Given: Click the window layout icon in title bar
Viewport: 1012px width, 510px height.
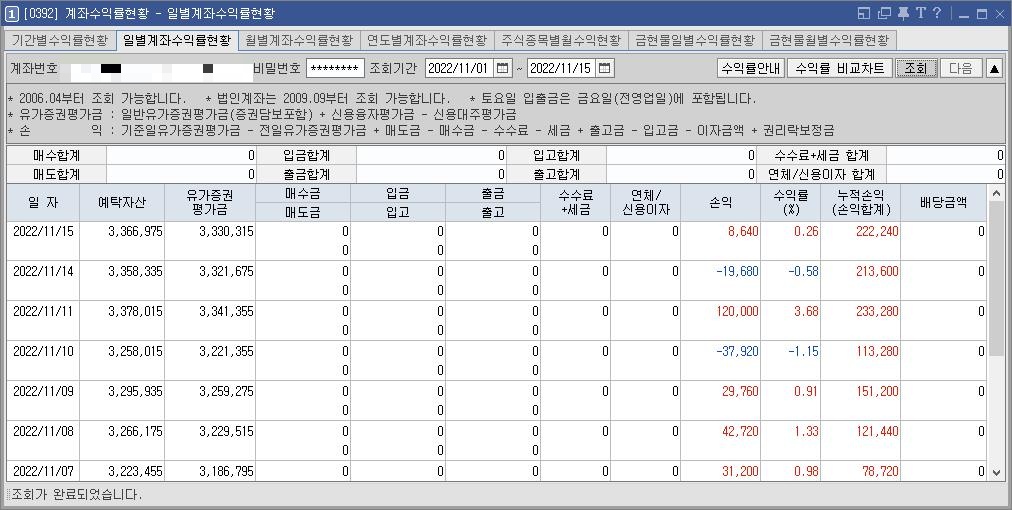Looking at the screenshot, I should tap(864, 14).
